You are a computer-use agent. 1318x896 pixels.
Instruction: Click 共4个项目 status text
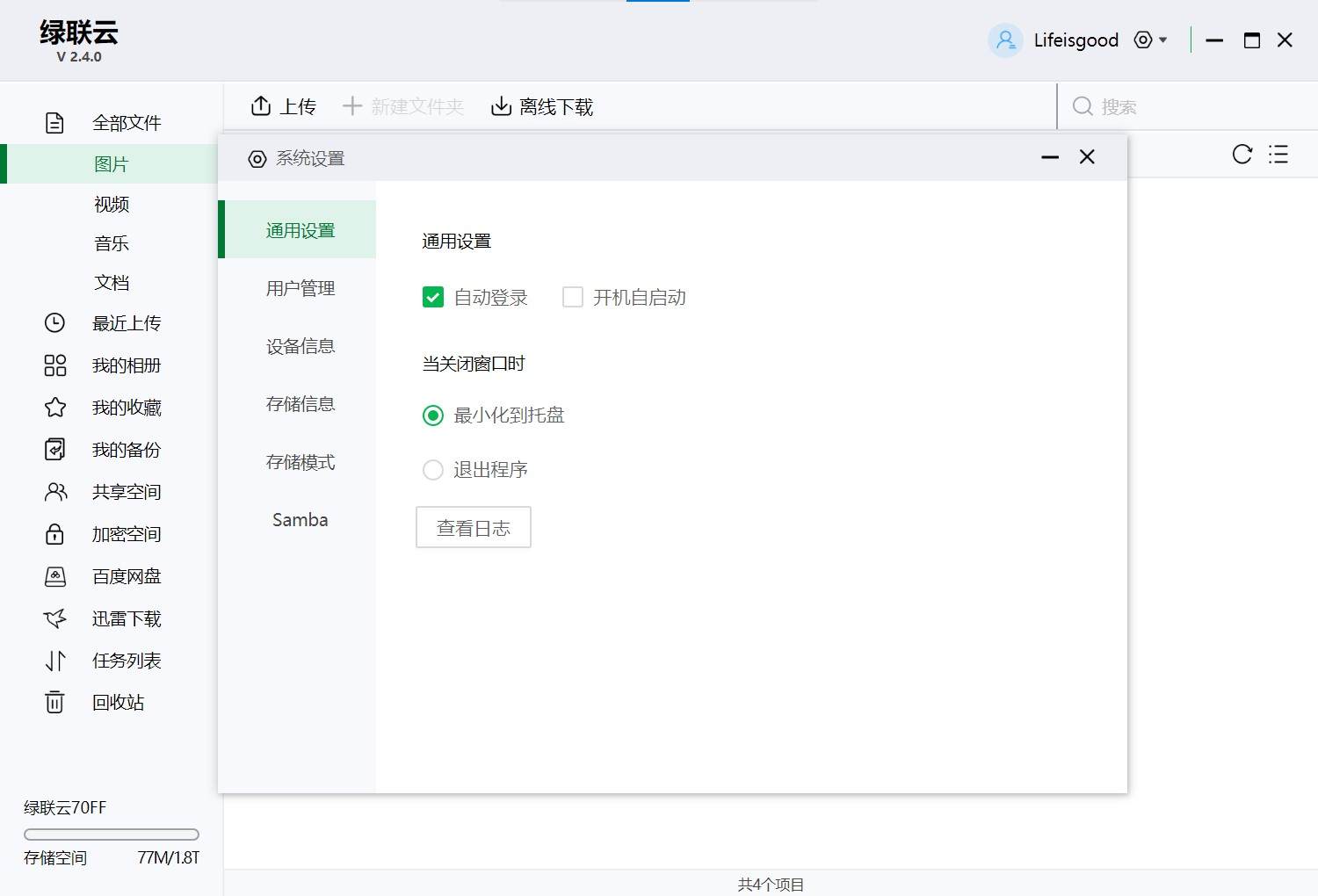771,885
